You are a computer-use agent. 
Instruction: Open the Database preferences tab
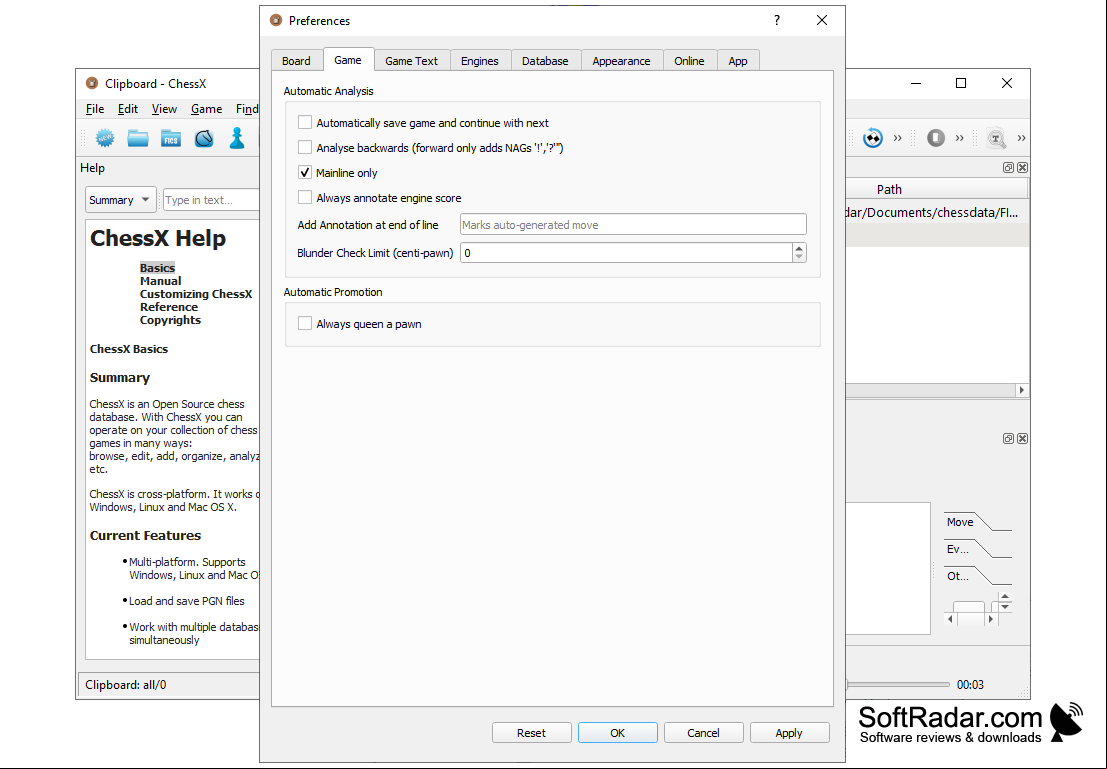tap(545, 61)
